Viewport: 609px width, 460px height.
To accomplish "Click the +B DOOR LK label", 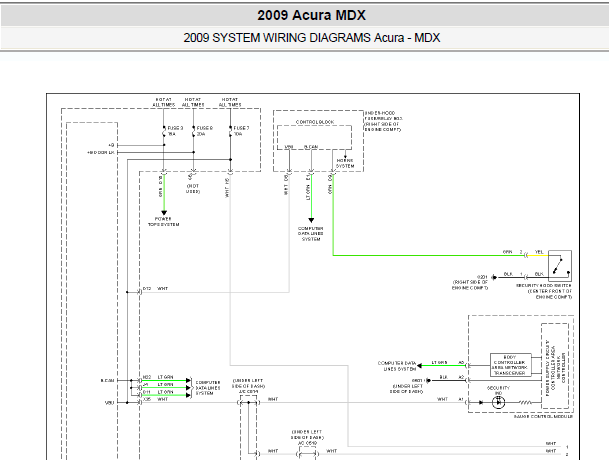I will click(x=101, y=153).
